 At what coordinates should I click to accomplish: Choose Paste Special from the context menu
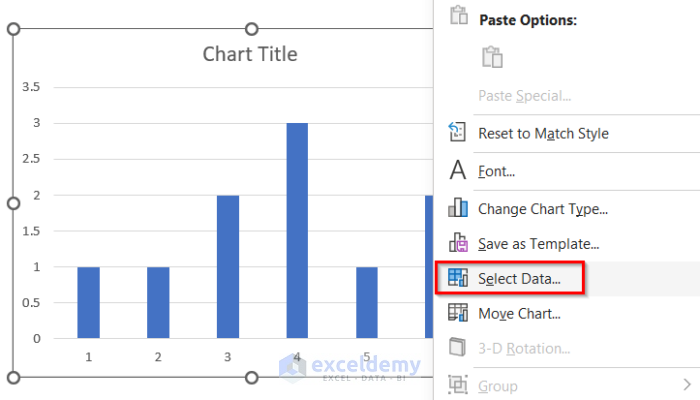(524, 96)
